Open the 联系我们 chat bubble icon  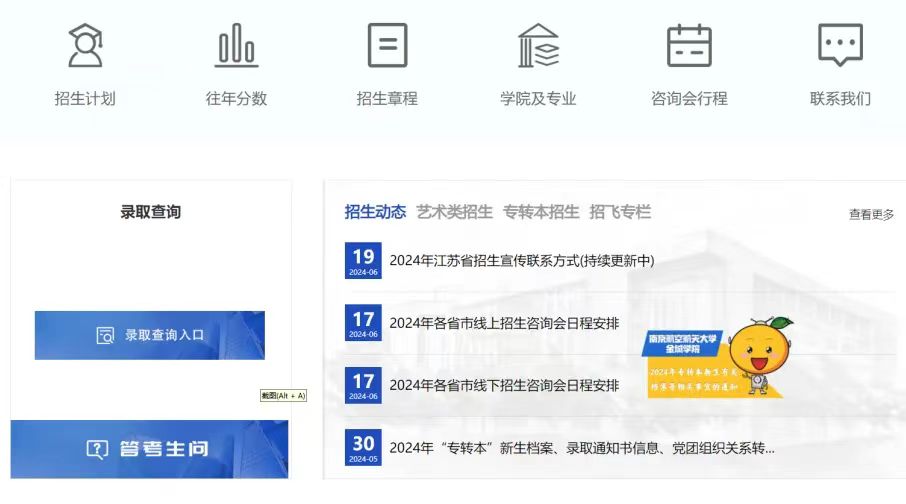(840, 45)
